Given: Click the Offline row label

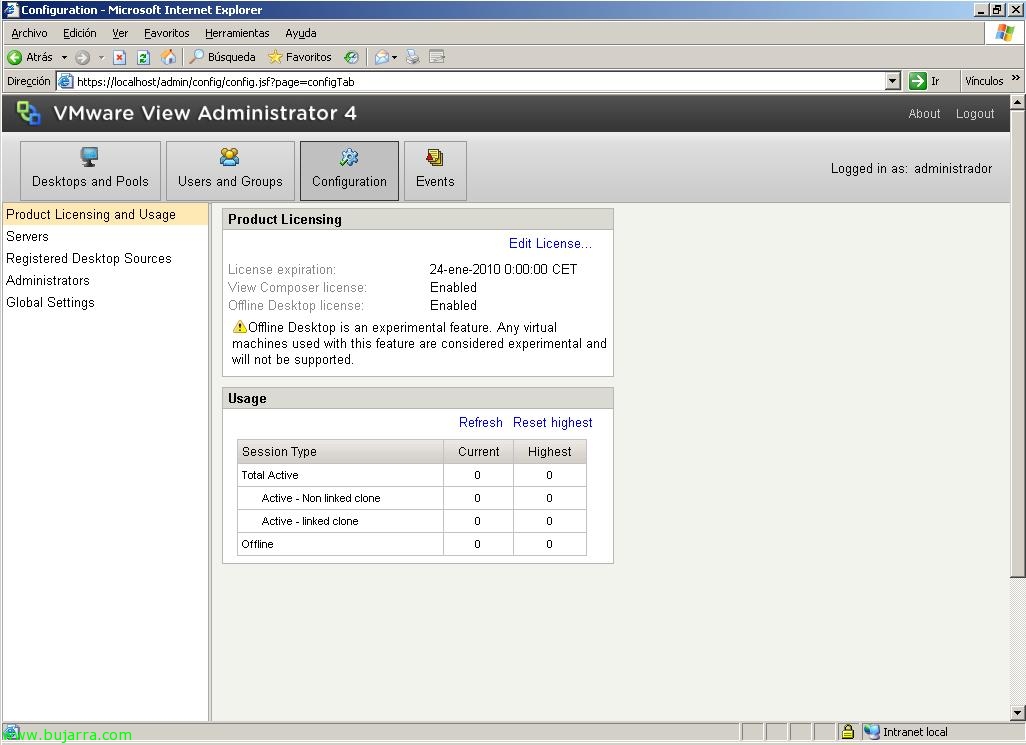Looking at the screenshot, I should 257,544.
